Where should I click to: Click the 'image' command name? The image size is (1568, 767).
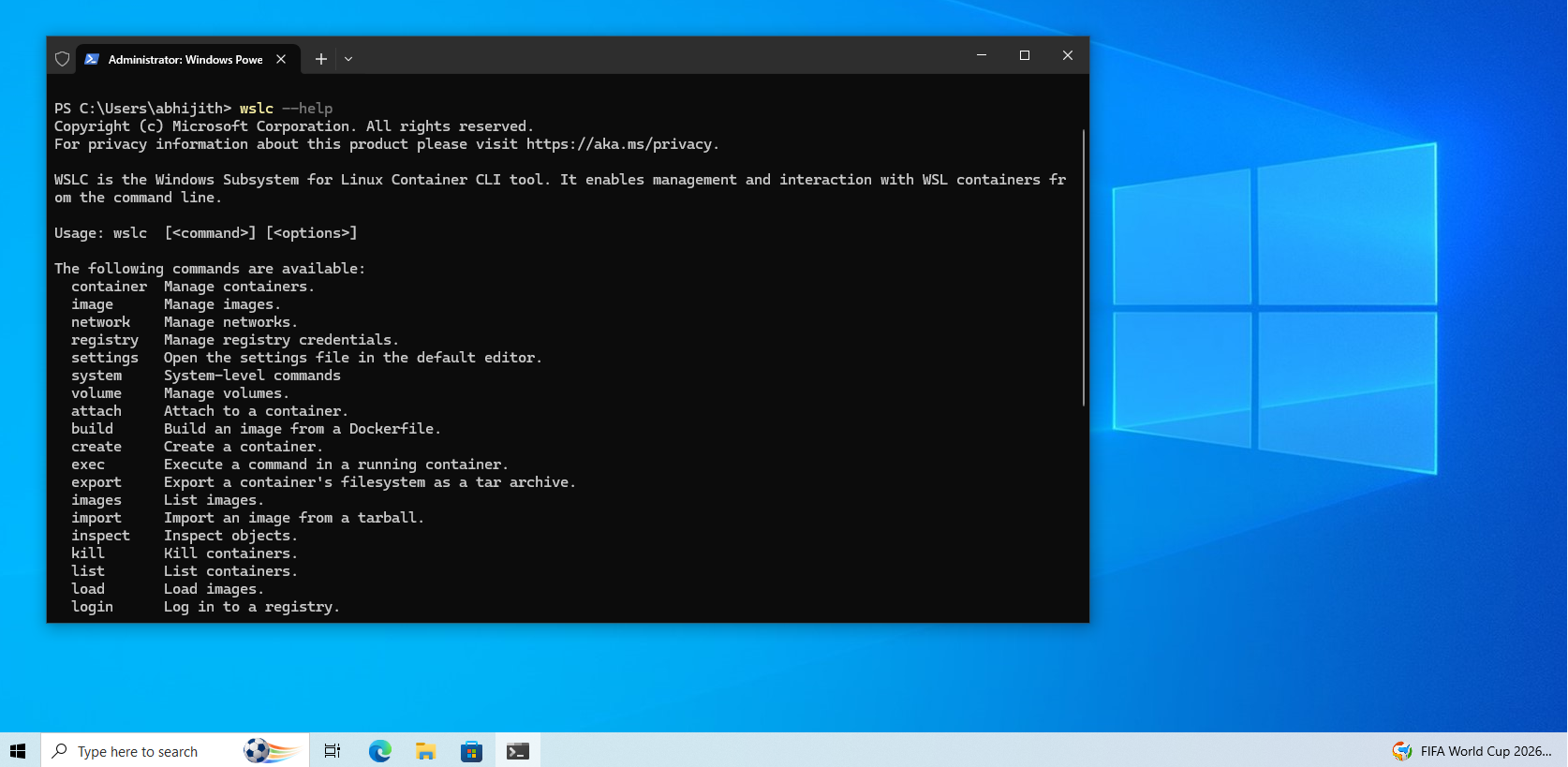click(92, 304)
